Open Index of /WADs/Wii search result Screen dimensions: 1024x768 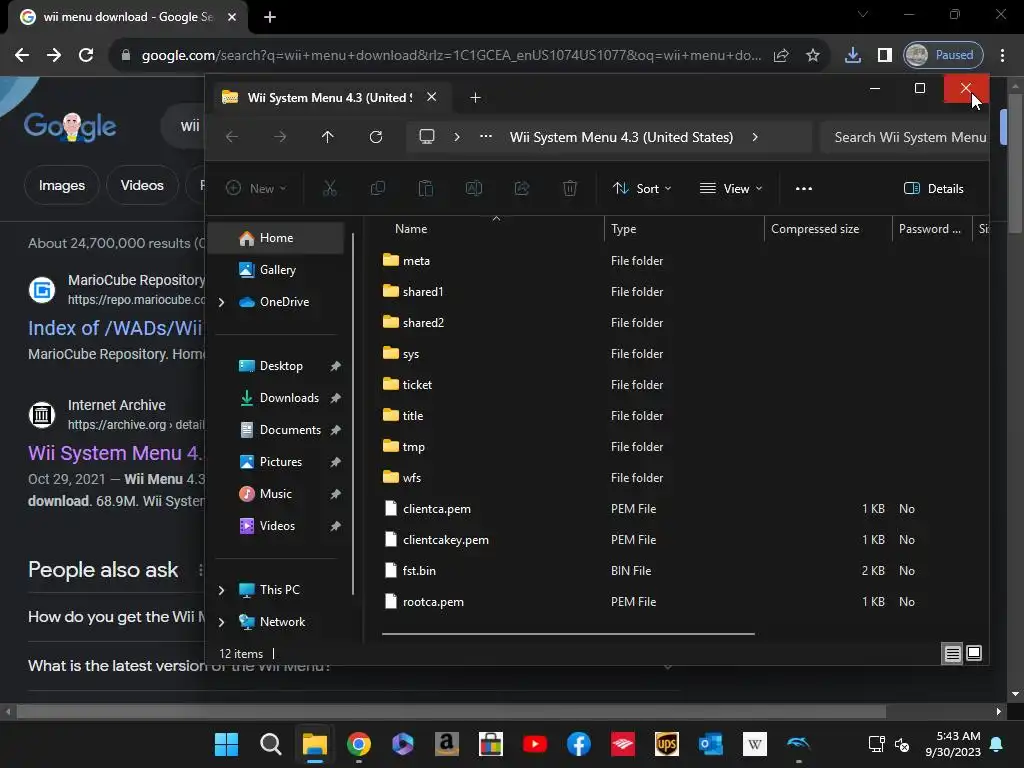[116, 328]
